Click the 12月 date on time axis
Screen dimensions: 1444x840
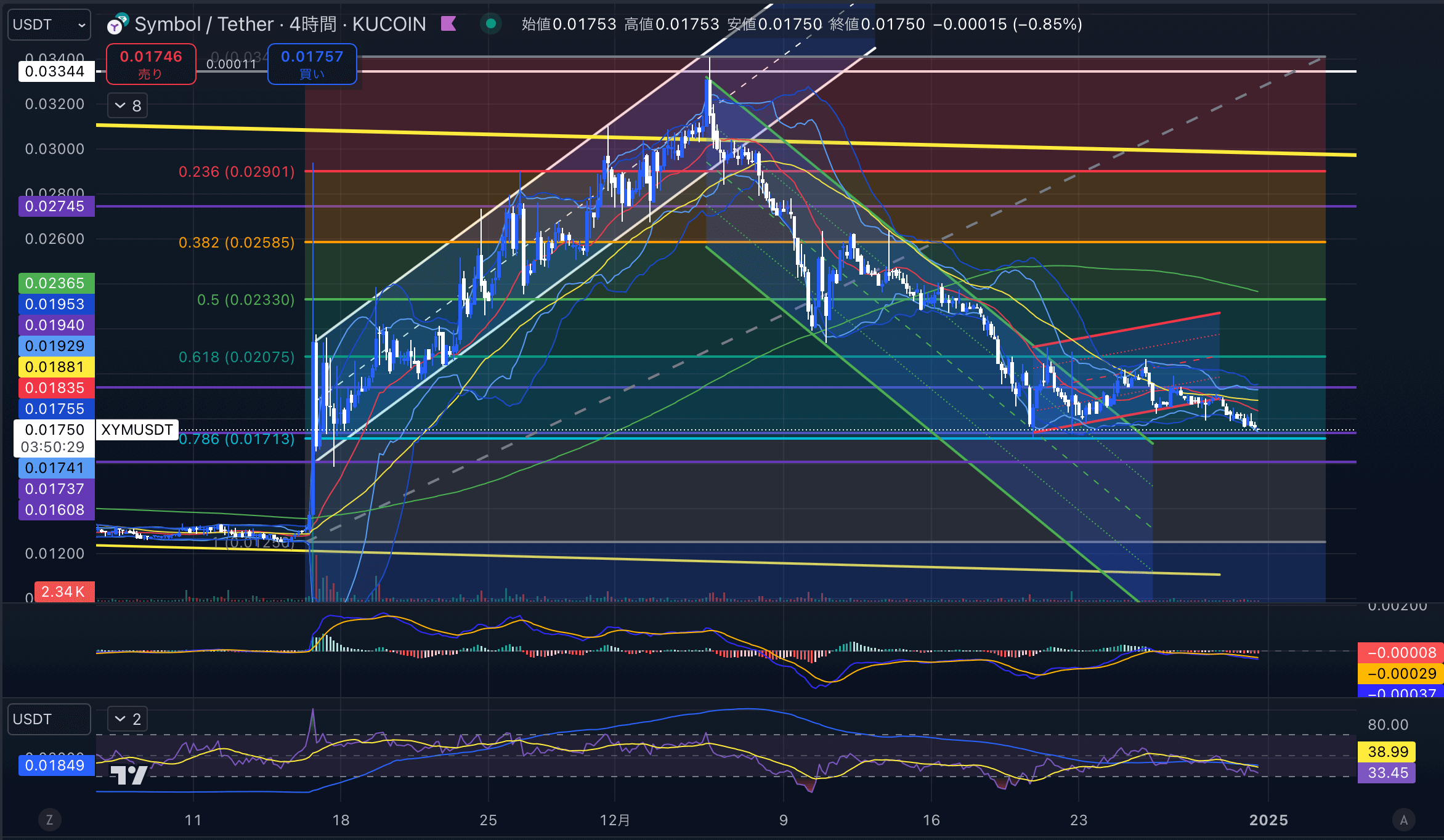[615, 820]
